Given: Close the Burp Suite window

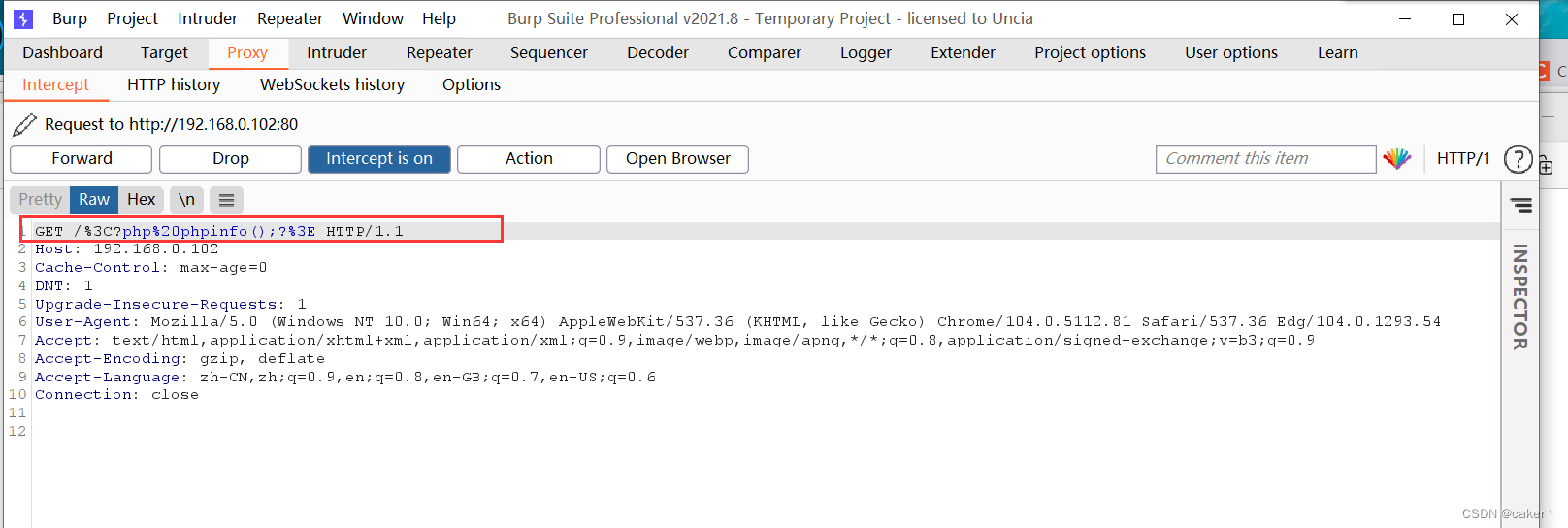Looking at the screenshot, I should 1512,18.
